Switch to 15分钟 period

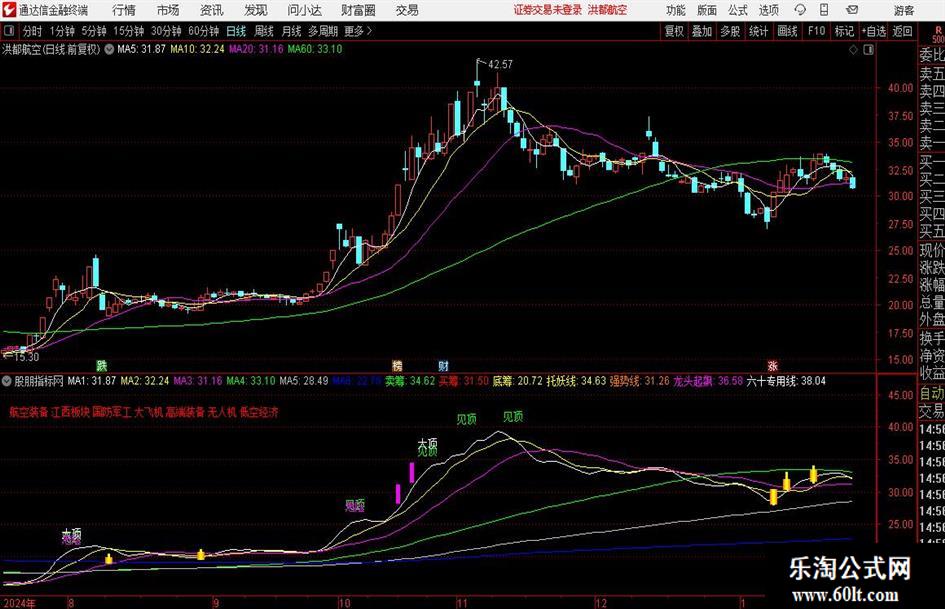[128, 31]
